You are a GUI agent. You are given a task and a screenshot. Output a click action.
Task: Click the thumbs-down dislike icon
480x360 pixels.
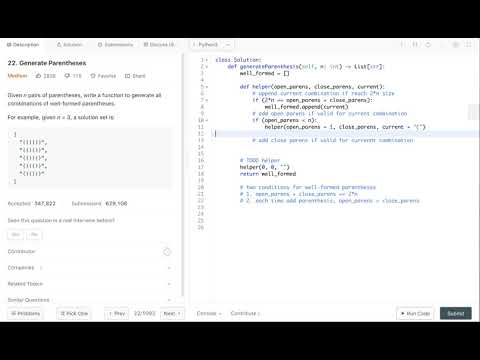coord(67,76)
